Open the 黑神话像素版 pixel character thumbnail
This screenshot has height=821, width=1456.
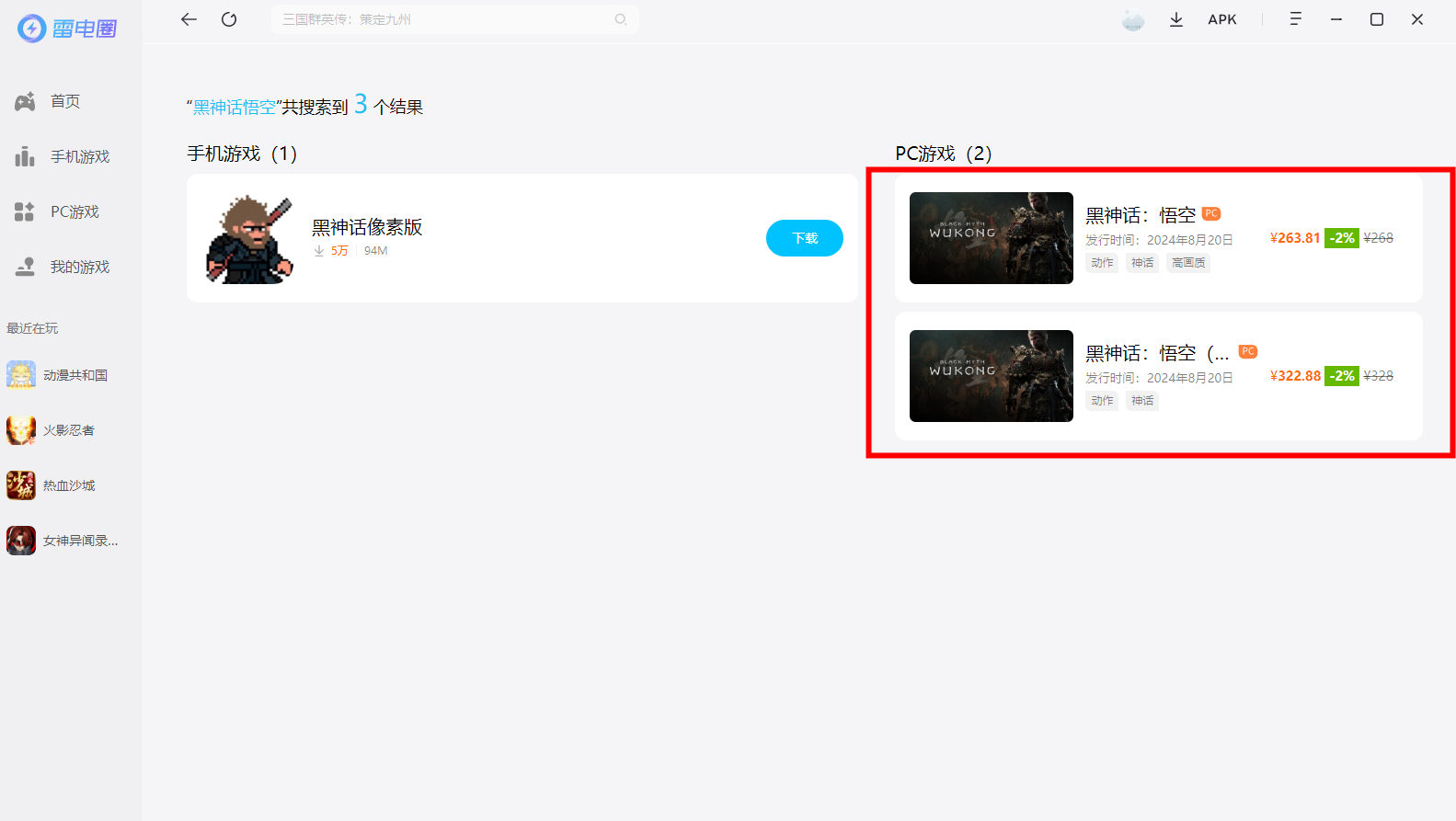(249, 238)
